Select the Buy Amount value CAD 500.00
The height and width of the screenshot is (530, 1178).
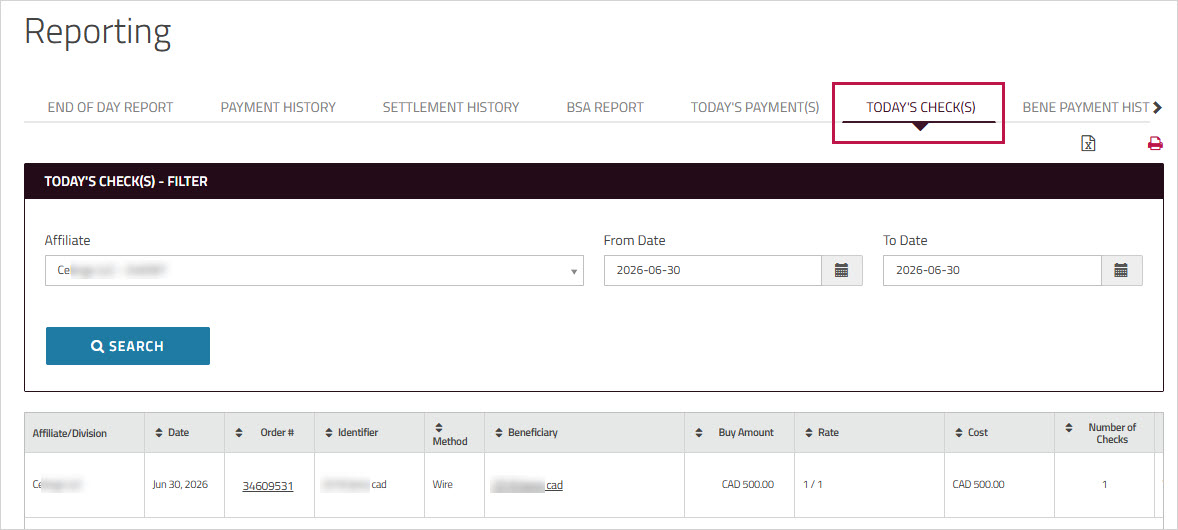748,485
